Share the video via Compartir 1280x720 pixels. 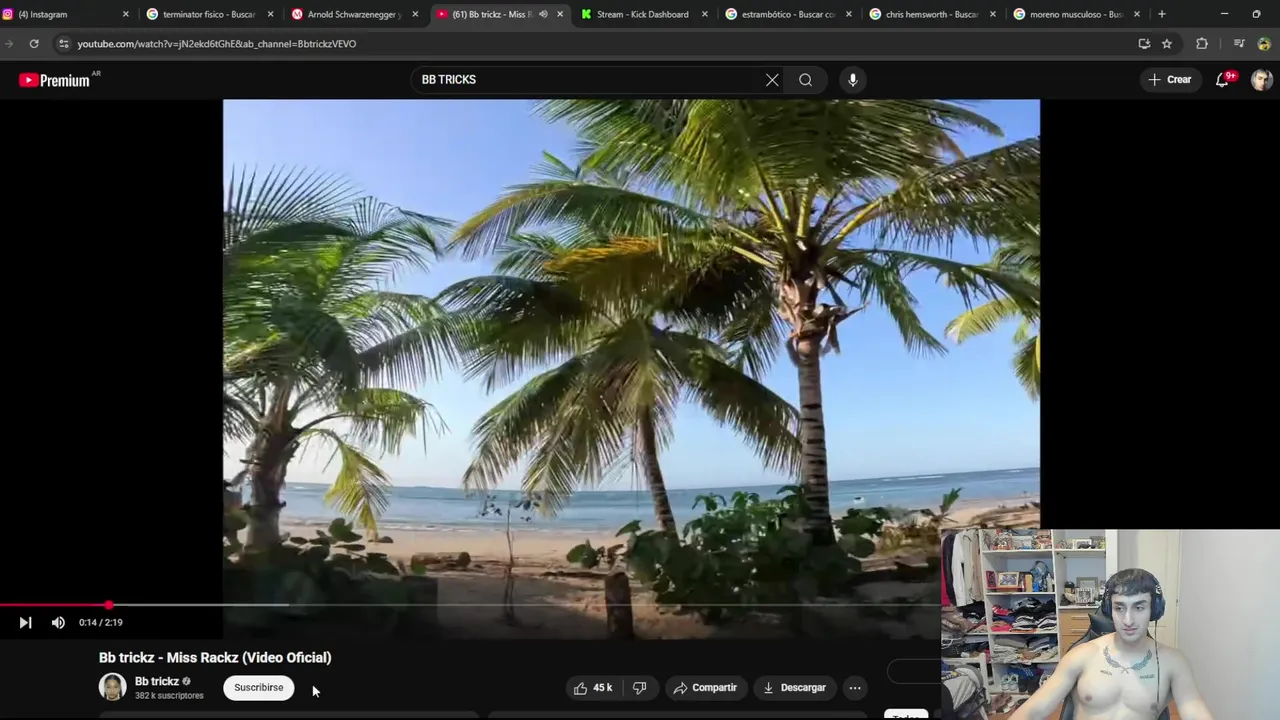pos(705,688)
